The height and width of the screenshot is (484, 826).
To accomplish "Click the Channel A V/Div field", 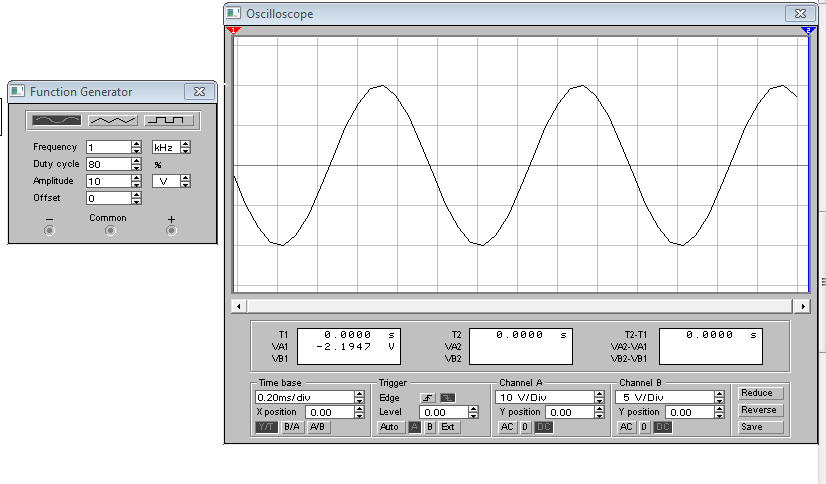I will click(545, 397).
